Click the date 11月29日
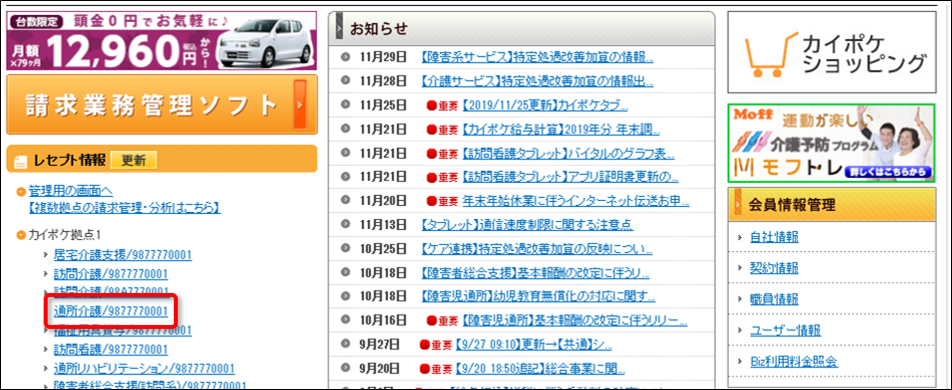Screen dimensions: 952x390 [382, 58]
